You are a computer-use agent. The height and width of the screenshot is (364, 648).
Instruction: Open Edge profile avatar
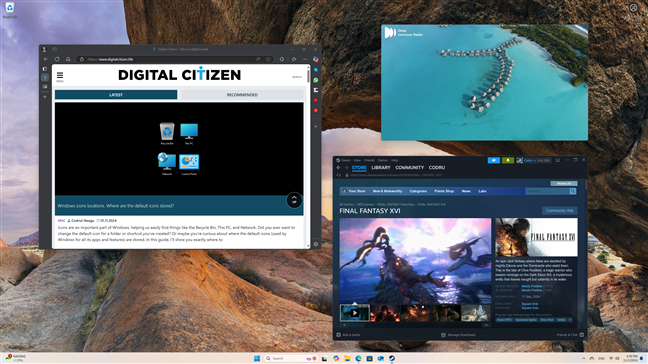44,49
